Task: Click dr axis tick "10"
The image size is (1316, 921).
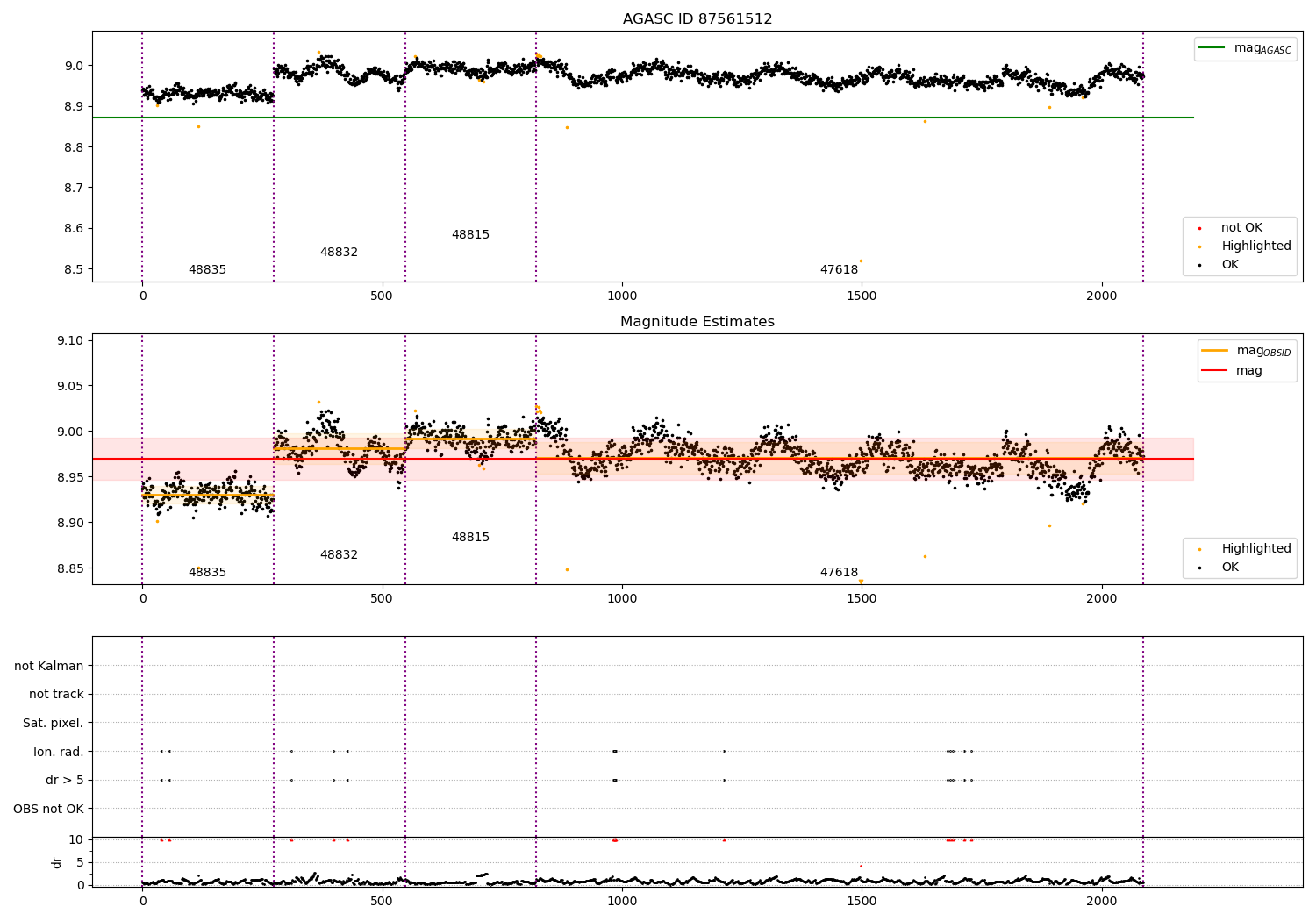Action: coord(76,840)
